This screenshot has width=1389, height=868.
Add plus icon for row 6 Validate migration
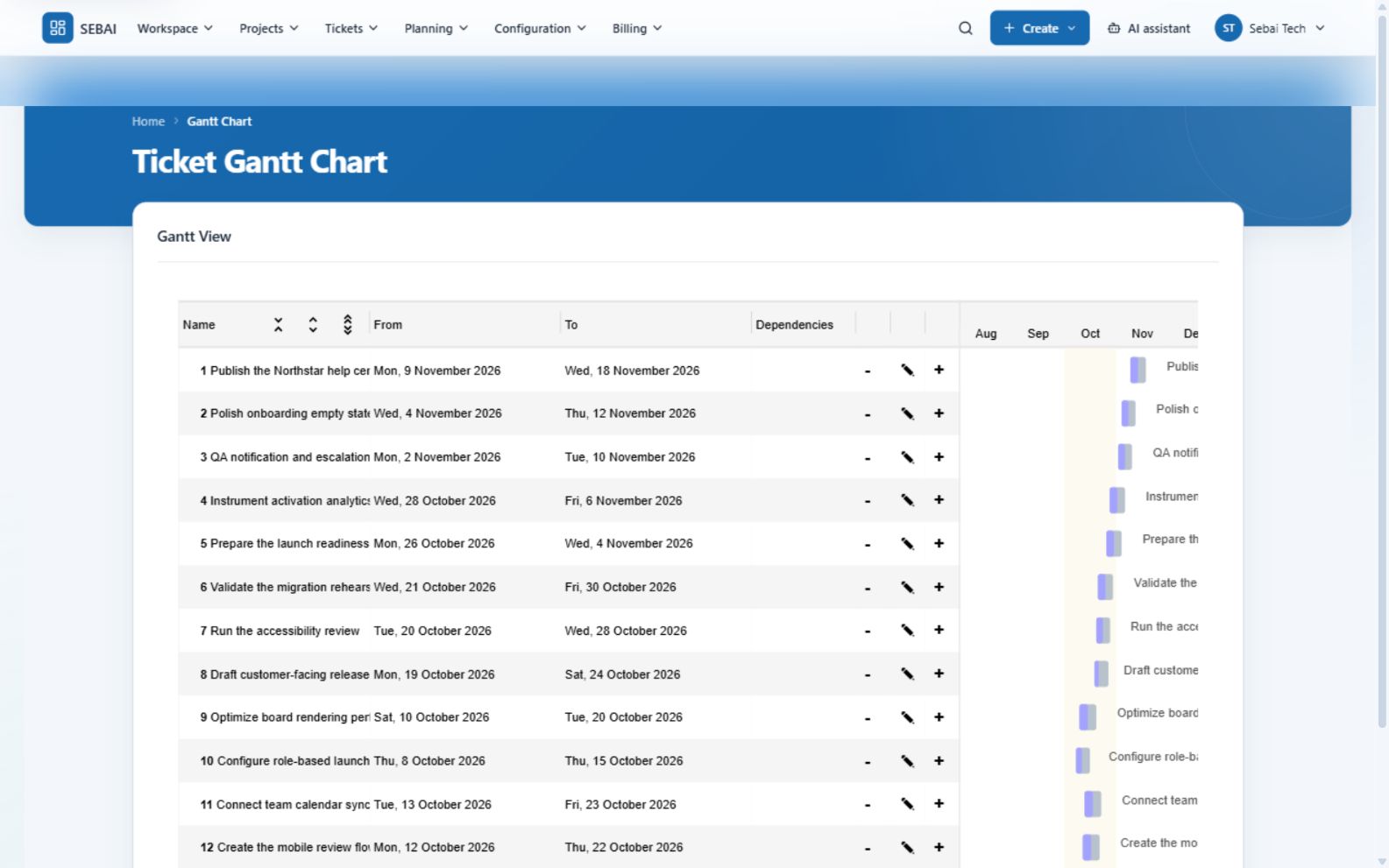pyautogui.click(x=939, y=587)
